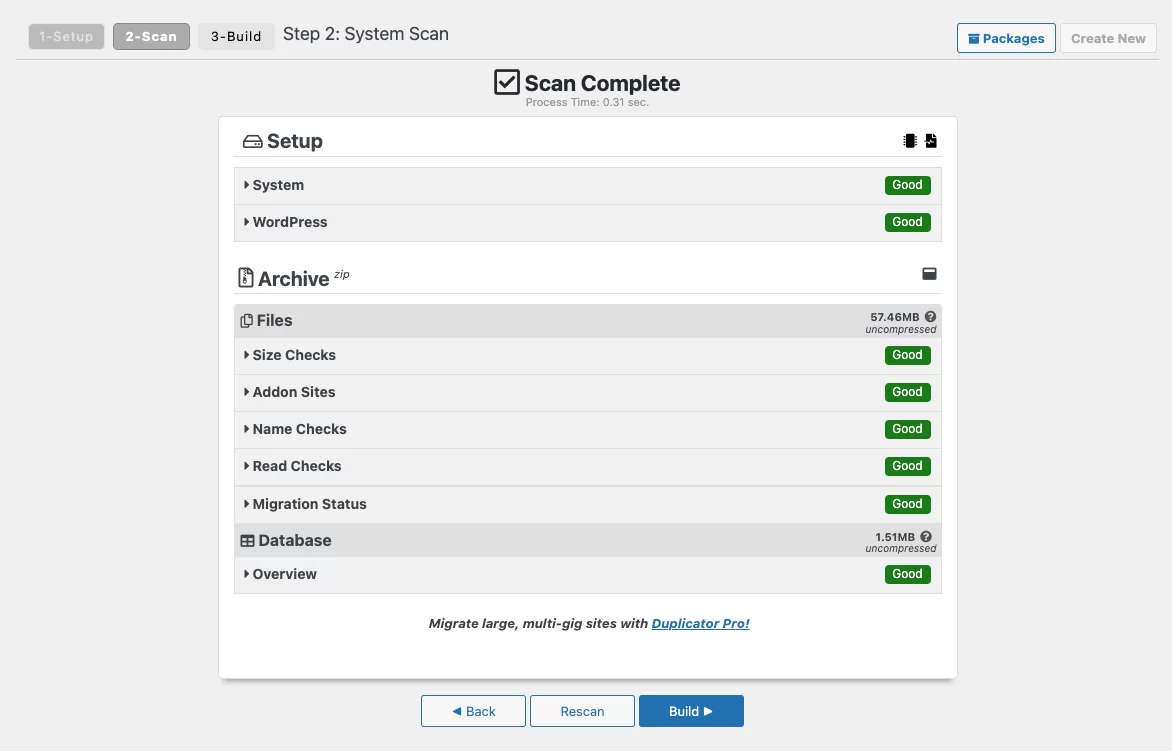The width and height of the screenshot is (1172, 751).
Task: Click the zip file icon beside Archive
Action: click(x=245, y=278)
